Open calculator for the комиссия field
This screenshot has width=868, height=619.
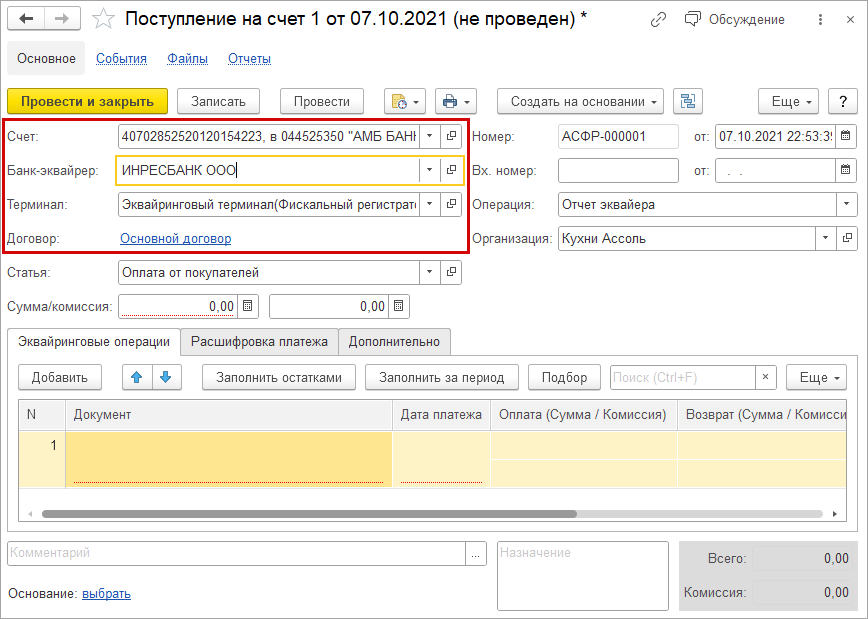click(399, 306)
